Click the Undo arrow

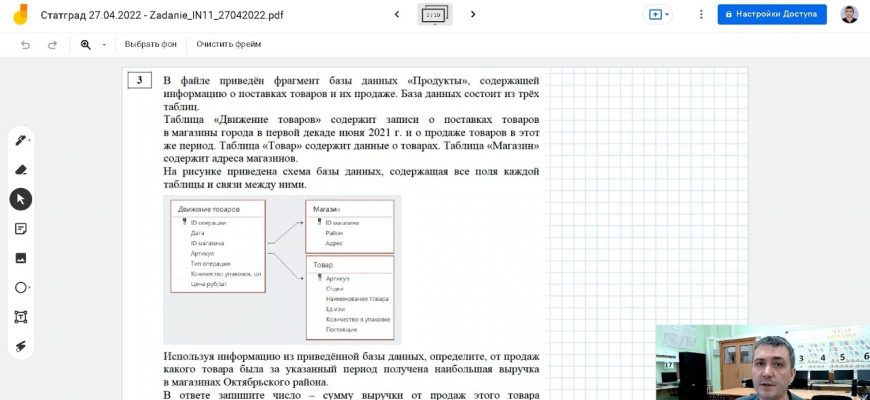[26, 45]
